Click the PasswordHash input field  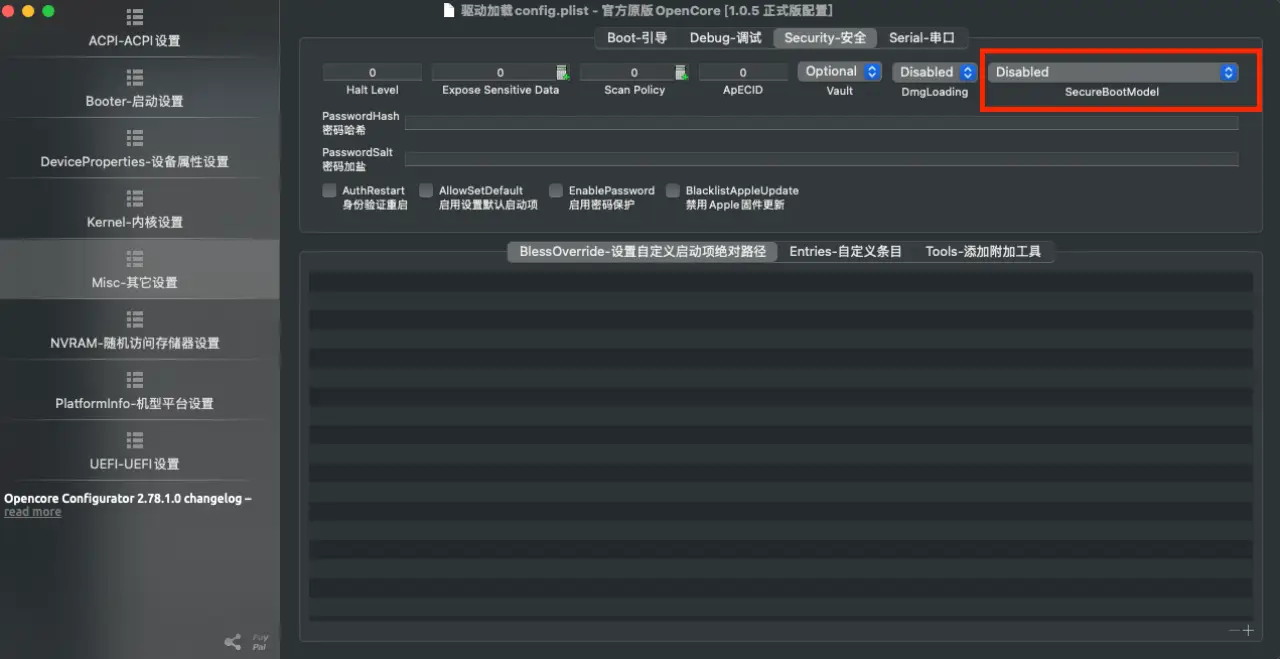[x=820, y=123]
